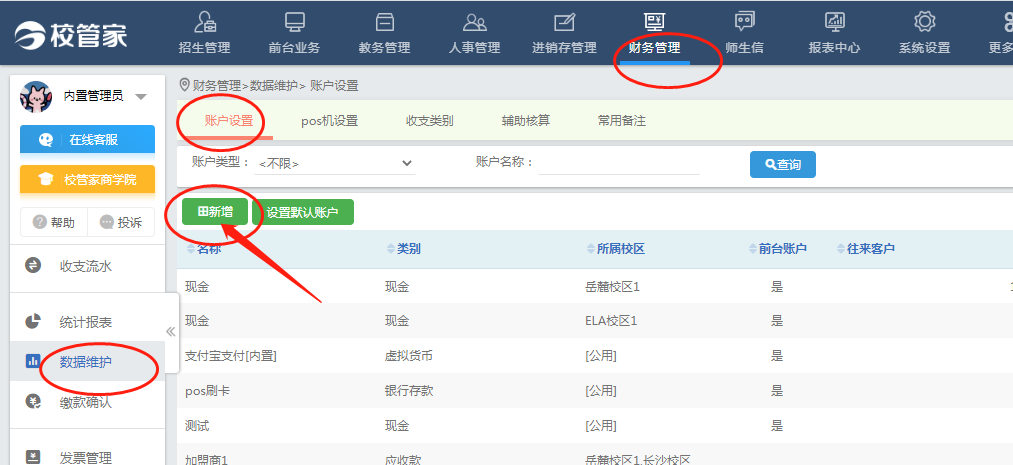Click the 查询 search button
Viewport: 1013px width, 465px height.
(x=783, y=165)
